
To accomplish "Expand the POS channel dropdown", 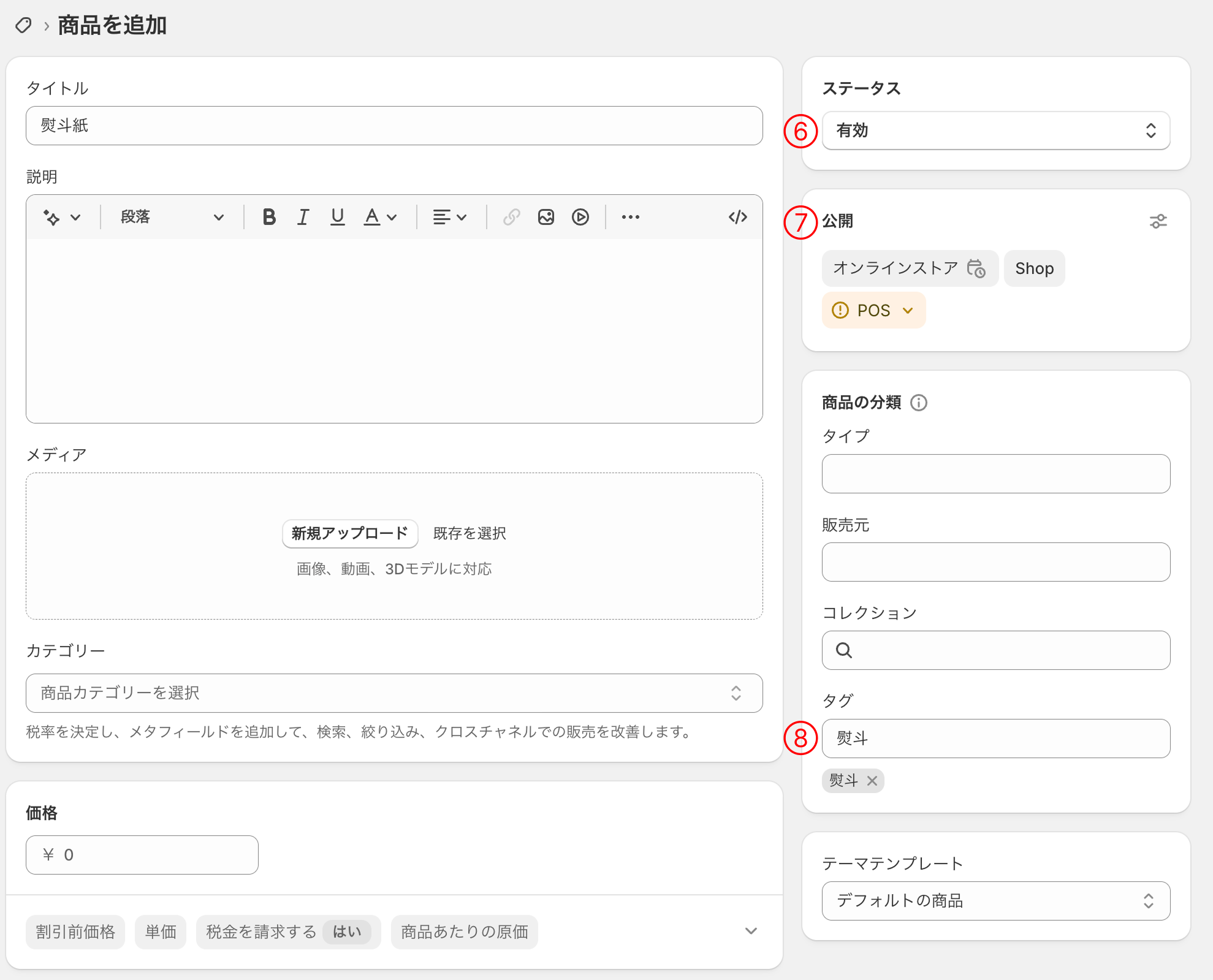I will click(x=873, y=310).
